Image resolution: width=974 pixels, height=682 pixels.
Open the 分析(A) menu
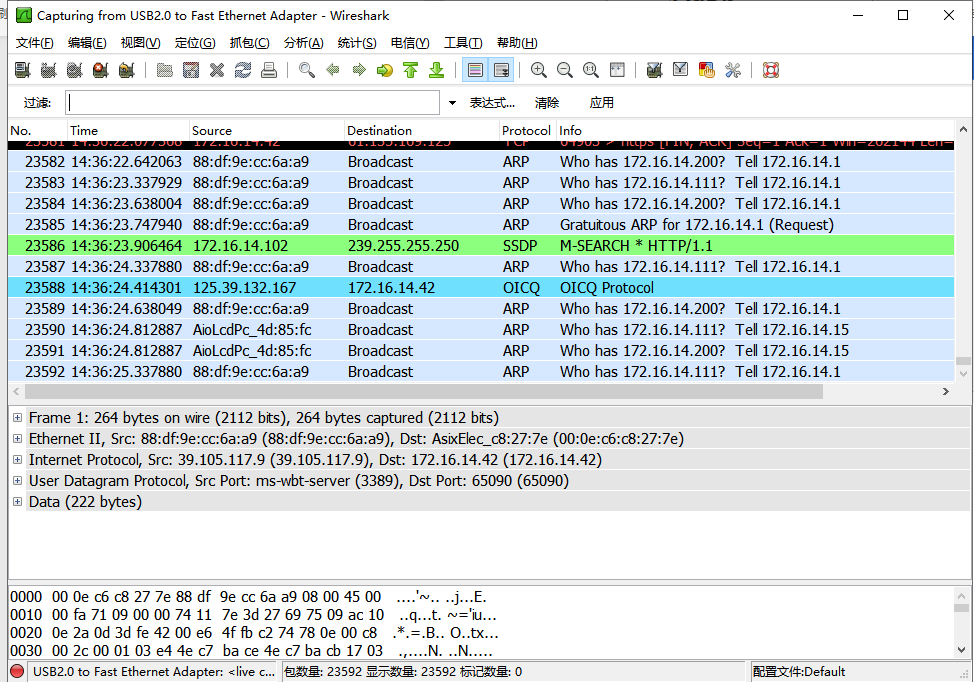(x=303, y=43)
